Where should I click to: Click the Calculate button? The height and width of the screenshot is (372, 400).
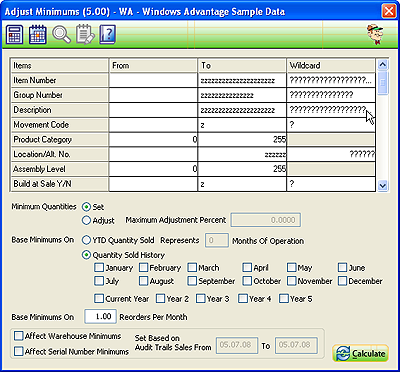click(361, 353)
